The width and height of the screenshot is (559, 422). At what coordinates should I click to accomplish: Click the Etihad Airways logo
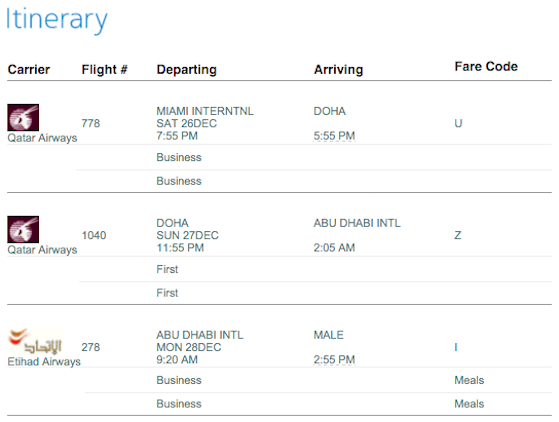[x=35, y=341]
